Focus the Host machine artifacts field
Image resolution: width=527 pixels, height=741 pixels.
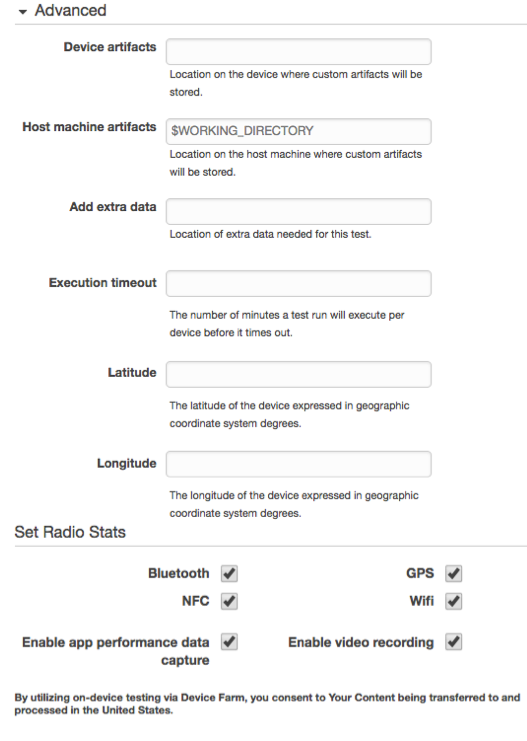point(298,131)
